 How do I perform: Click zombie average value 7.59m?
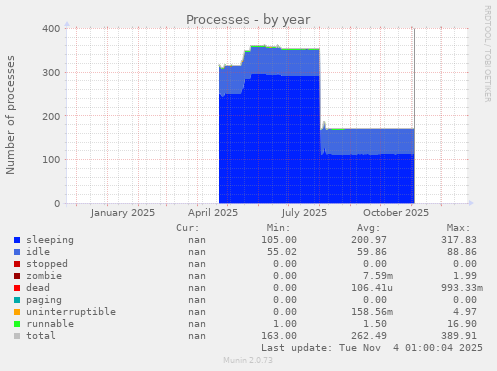(x=378, y=276)
